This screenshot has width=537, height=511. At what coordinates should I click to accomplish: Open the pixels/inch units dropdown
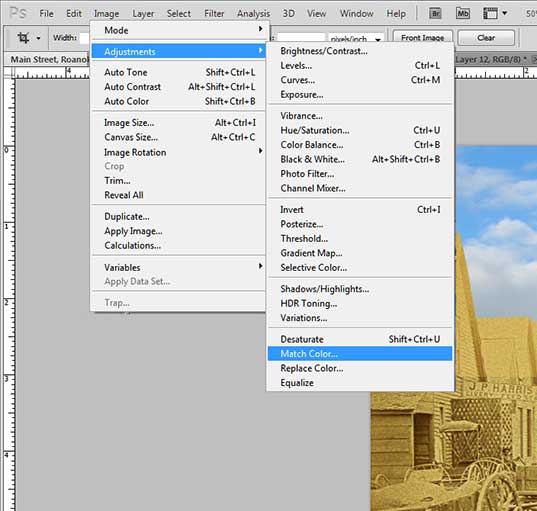[x=356, y=39]
